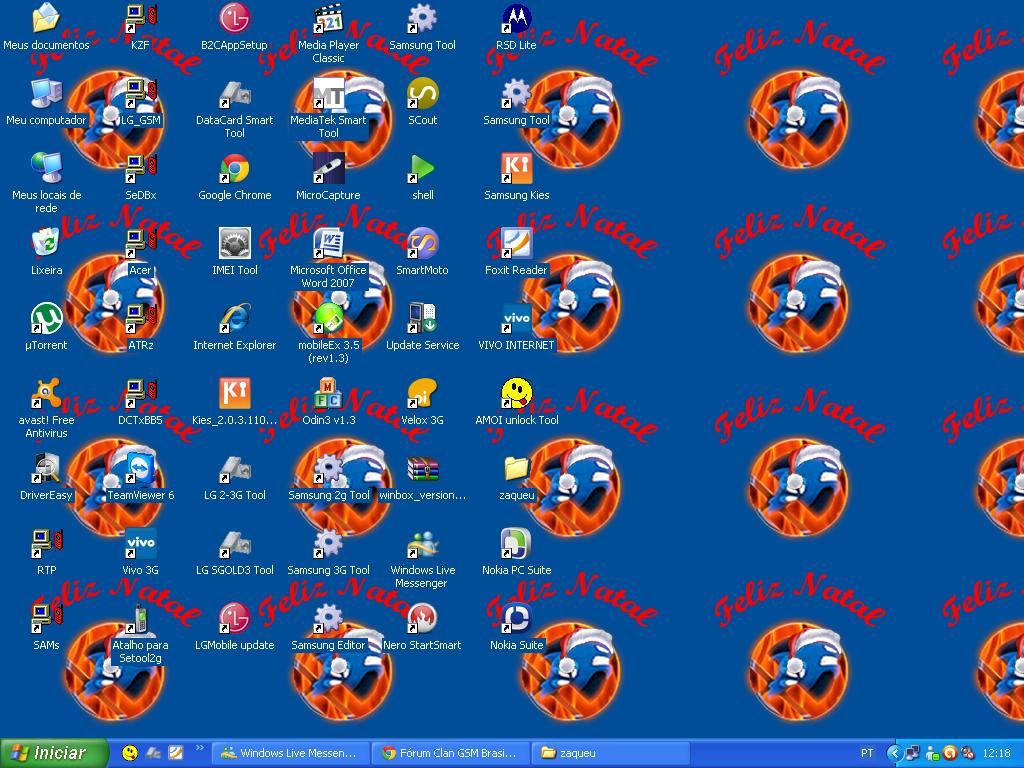Open the Nokia Suite shortcut
This screenshot has height=768, width=1024.
pyautogui.click(x=517, y=620)
